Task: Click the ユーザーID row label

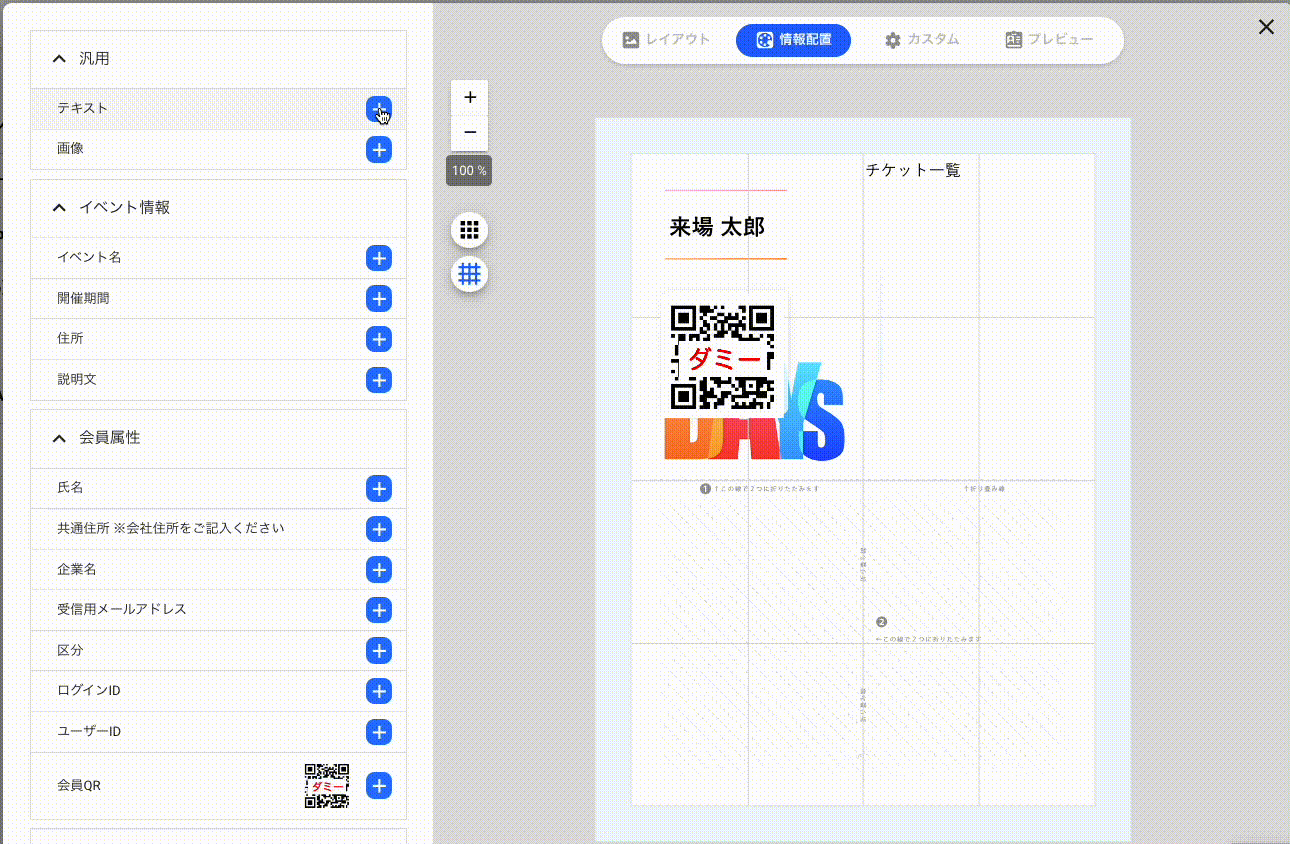Action: click(x=89, y=731)
